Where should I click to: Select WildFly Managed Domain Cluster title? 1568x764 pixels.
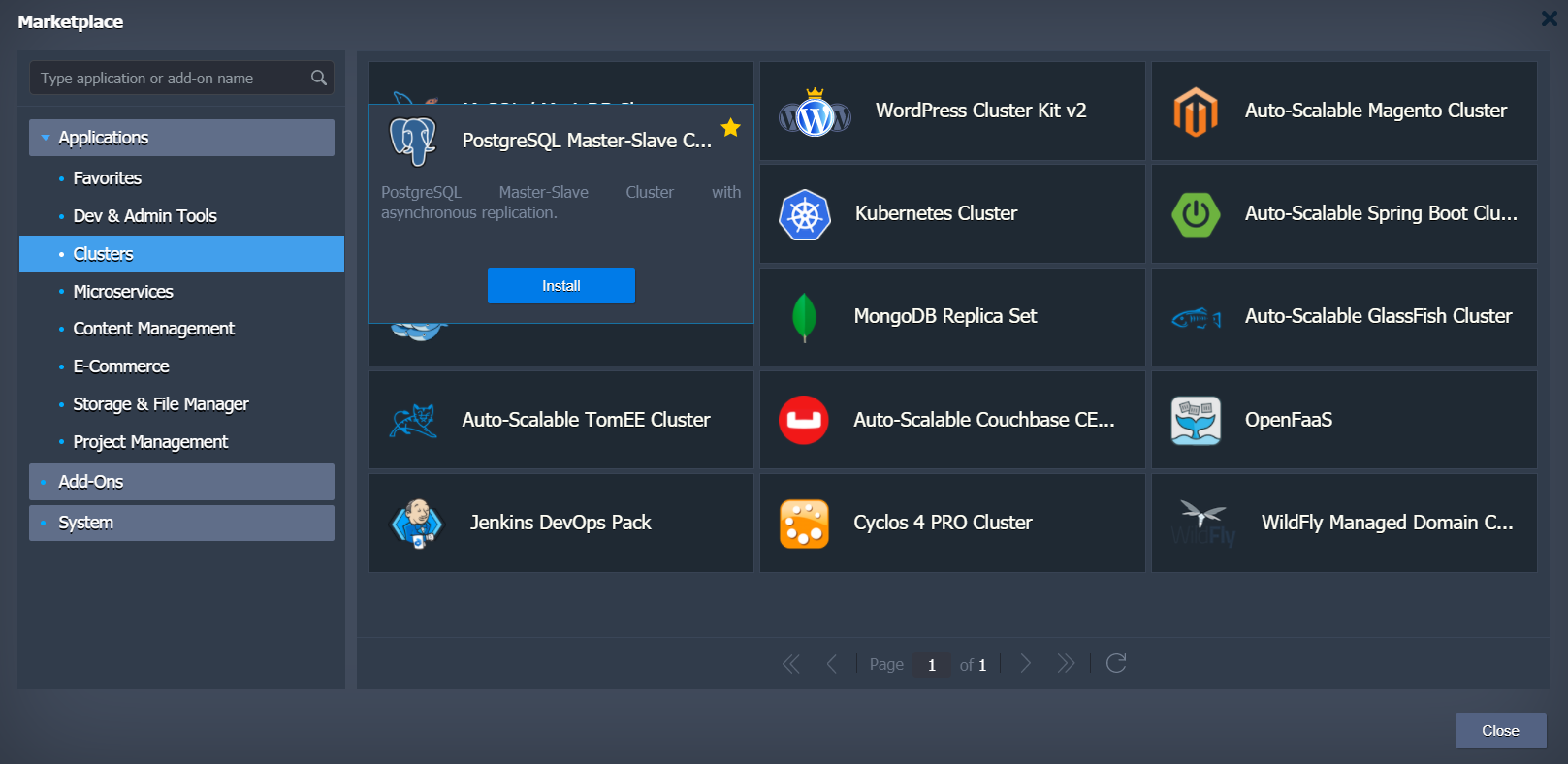[x=1388, y=523]
